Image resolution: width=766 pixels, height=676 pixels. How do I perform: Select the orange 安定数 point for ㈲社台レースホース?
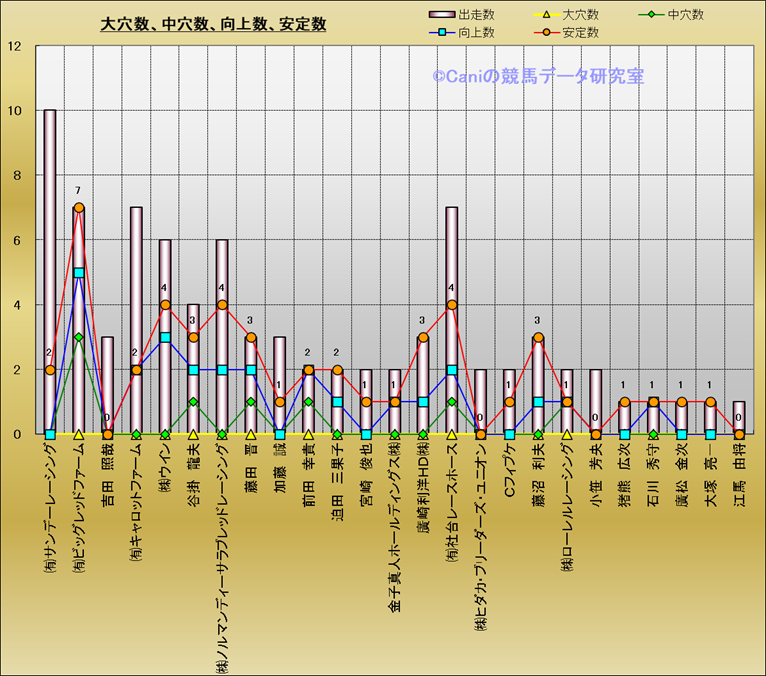[x=452, y=305]
